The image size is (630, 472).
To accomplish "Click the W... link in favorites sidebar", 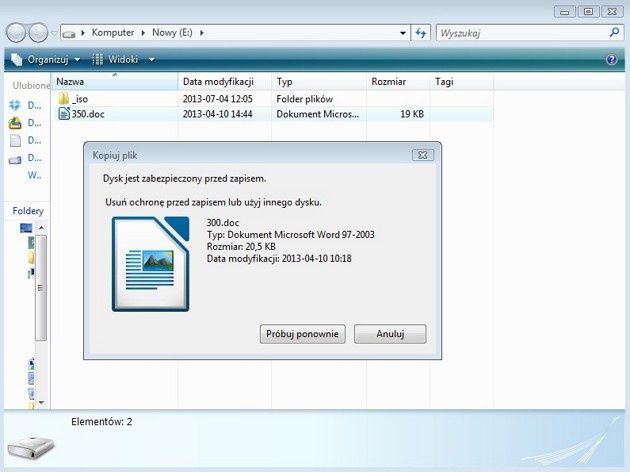I will click(x=34, y=176).
